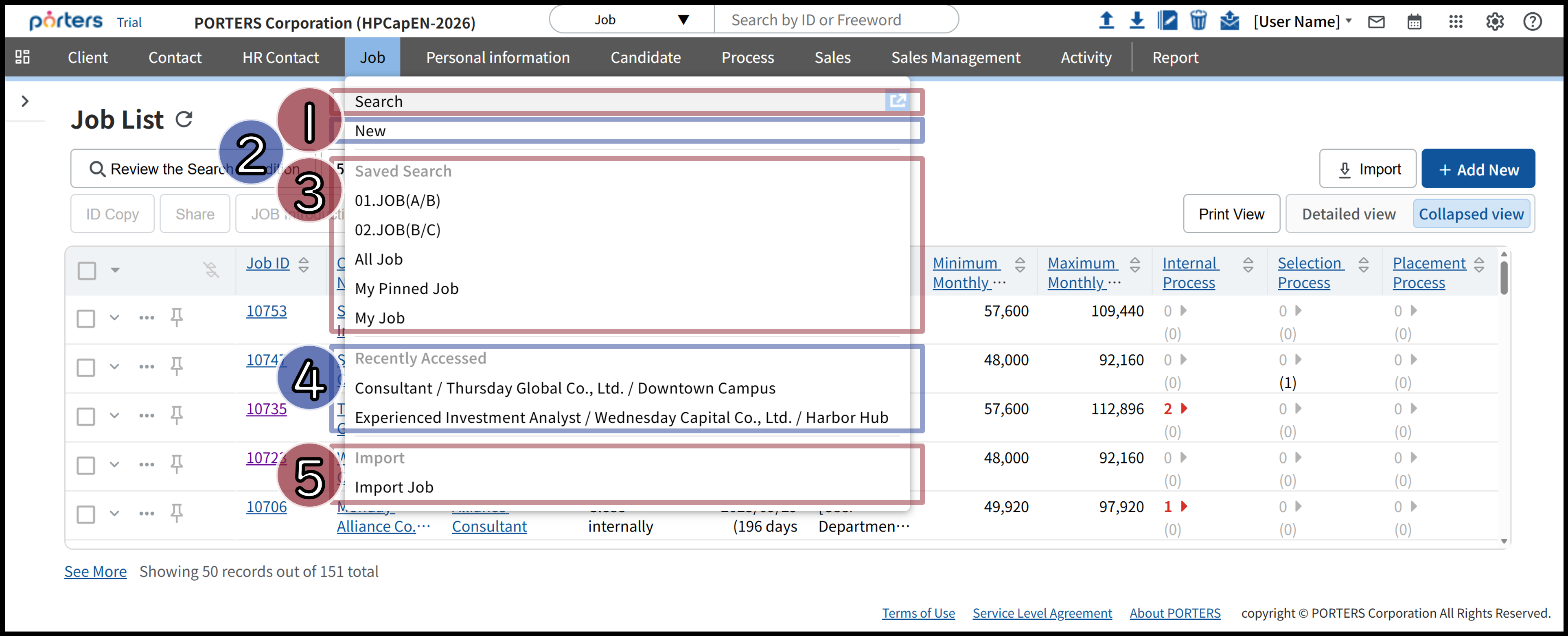This screenshot has width=1568, height=636.
Task: Check the checkbox for job 10753 row
Action: [x=86, y=318]
